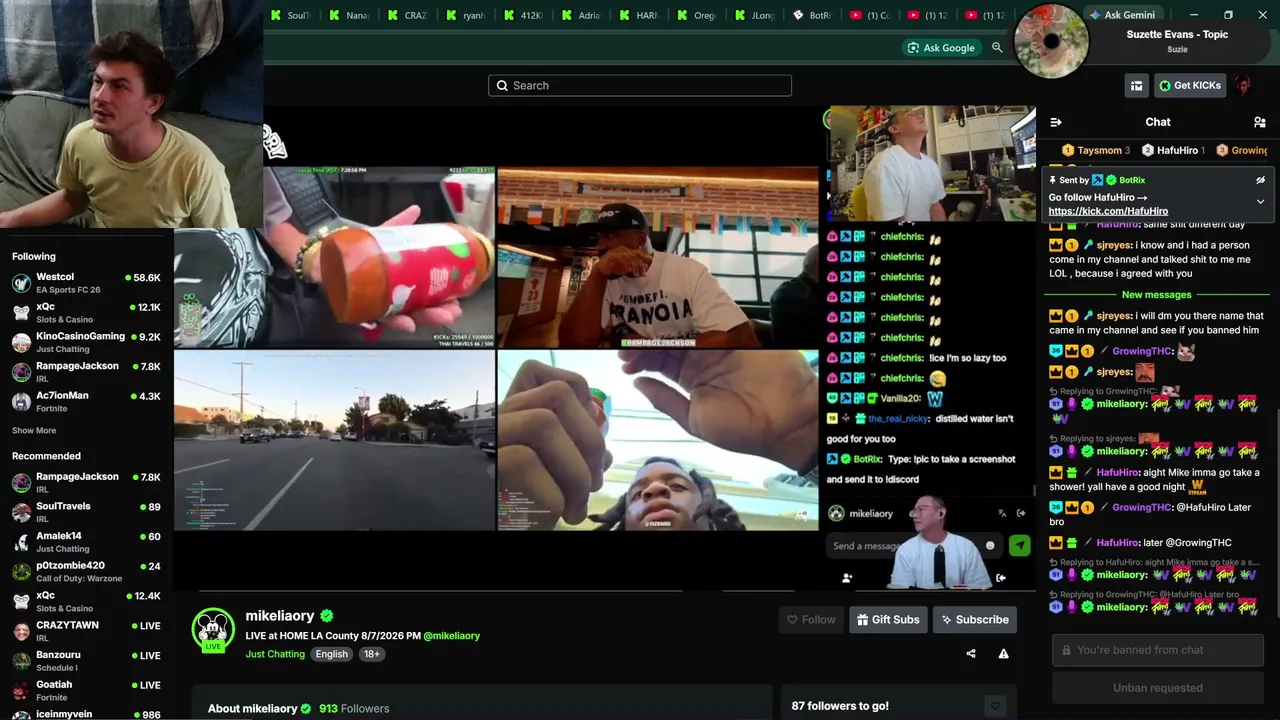This screenshot has width=1280, height=720.
Task: Open the chat users list icon
Action: (1259, 122)
